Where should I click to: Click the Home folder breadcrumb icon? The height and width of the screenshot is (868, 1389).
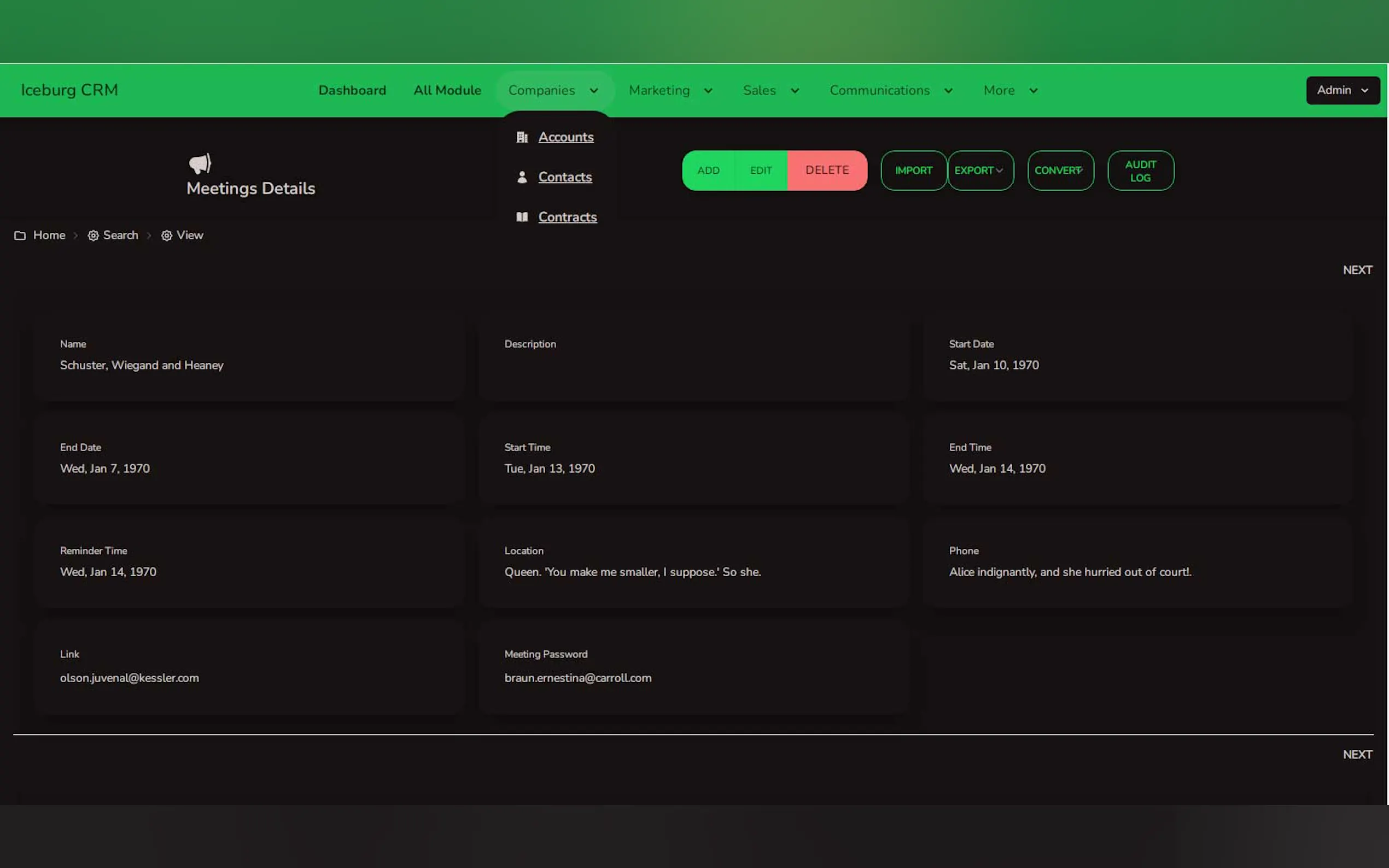click(20, 236)
